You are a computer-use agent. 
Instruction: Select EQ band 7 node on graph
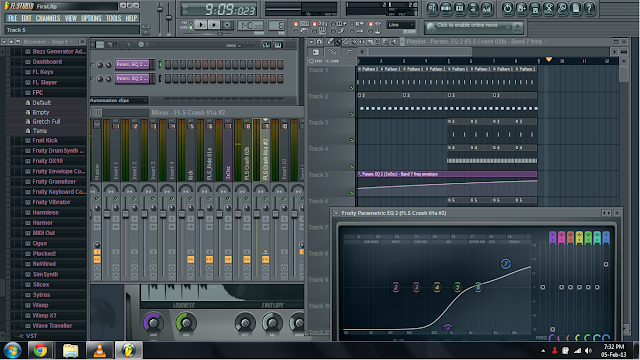(x=506, y=264)
